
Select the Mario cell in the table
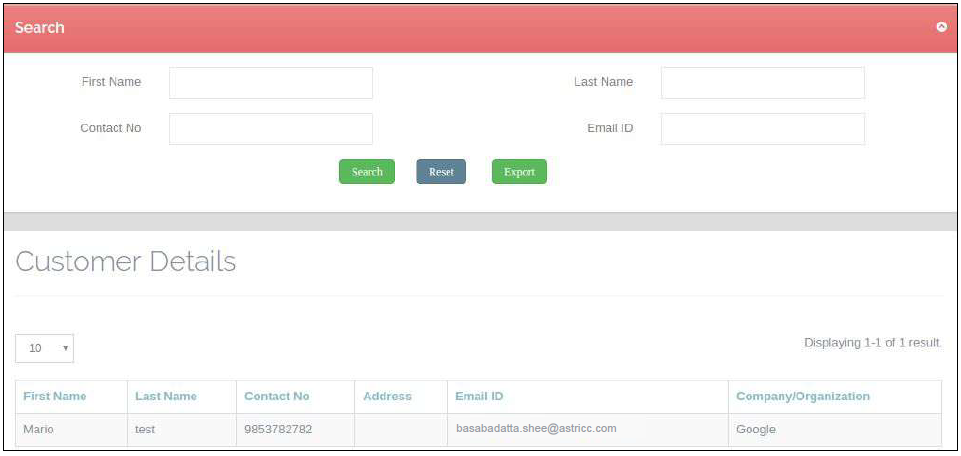pyautogui.click(x=39, y=429)
